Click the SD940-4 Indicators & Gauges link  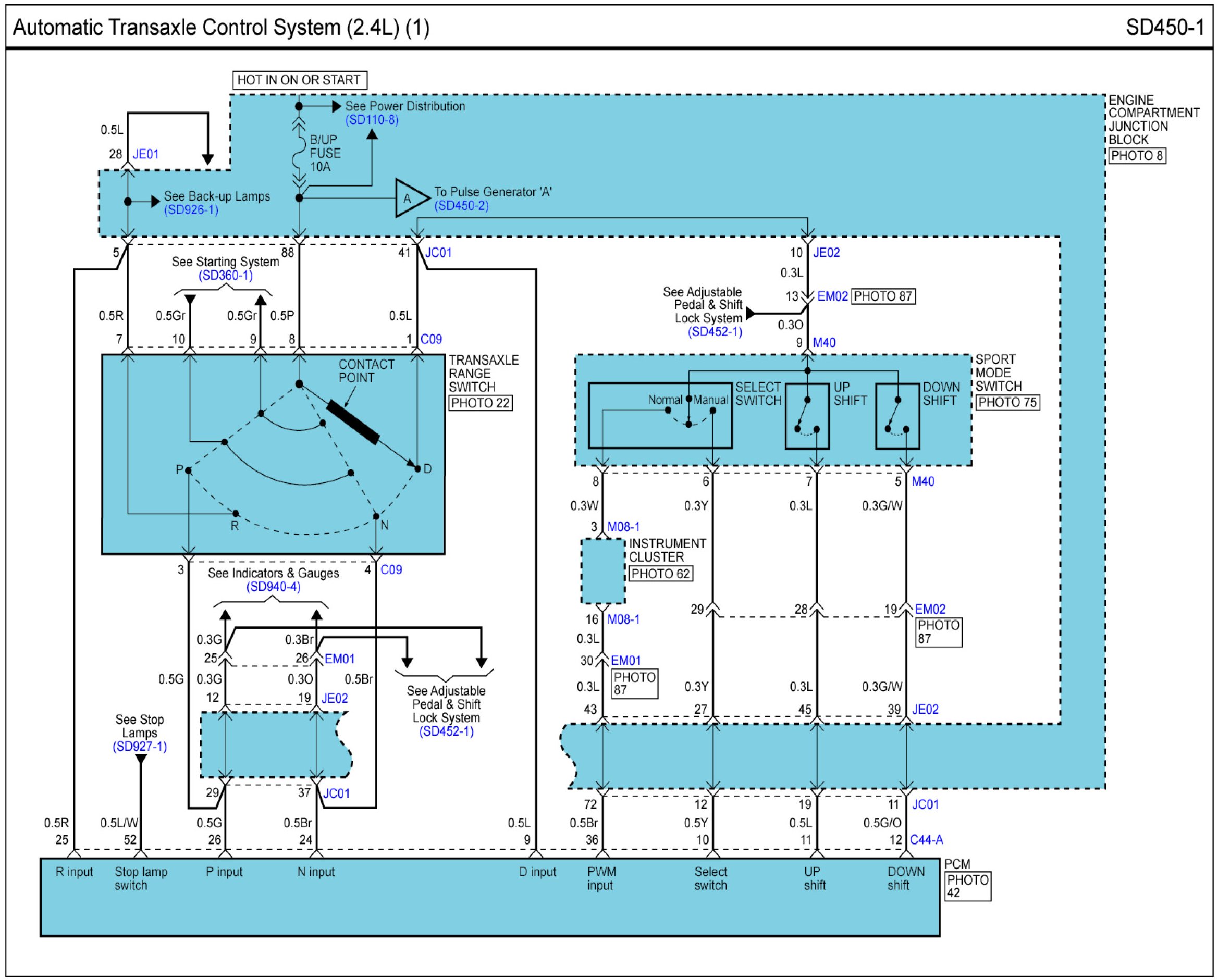click(273, 587)
